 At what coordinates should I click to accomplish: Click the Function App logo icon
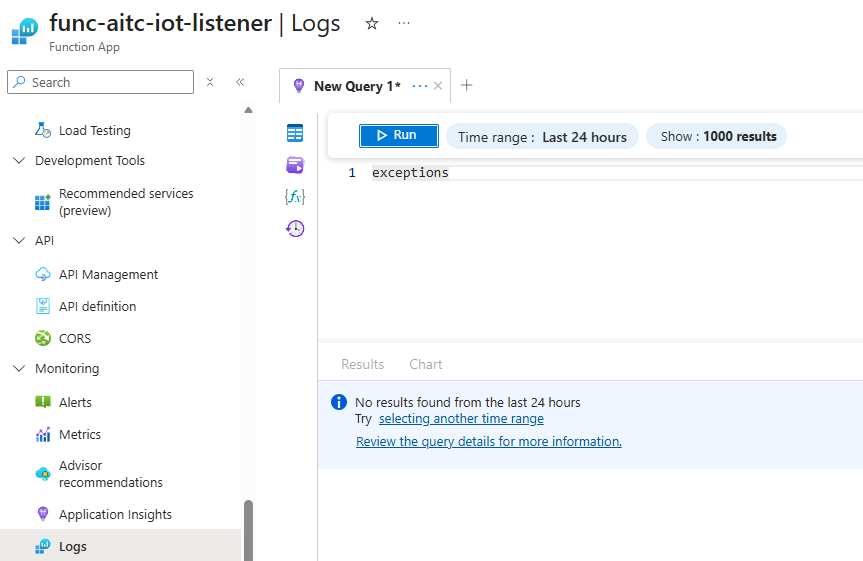(x=24, y=31)
